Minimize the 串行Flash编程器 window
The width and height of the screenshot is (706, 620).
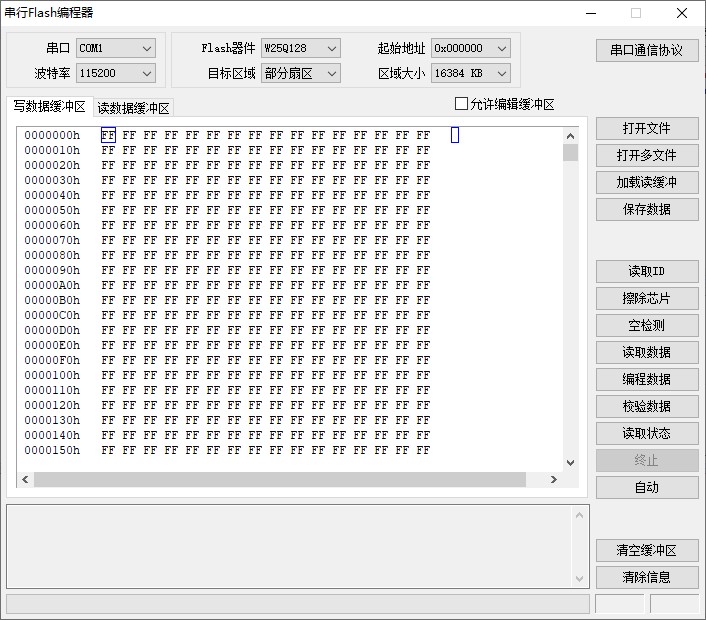tap(591, 14)
